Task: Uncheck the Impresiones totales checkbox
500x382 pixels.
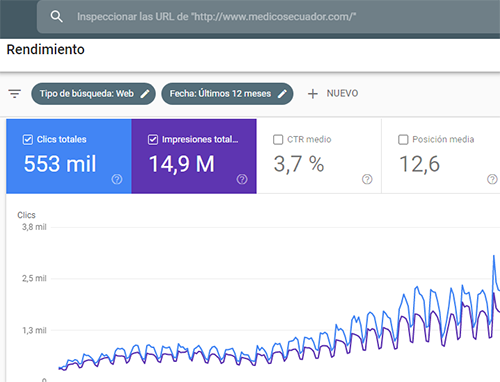Action: coord(153,139)
